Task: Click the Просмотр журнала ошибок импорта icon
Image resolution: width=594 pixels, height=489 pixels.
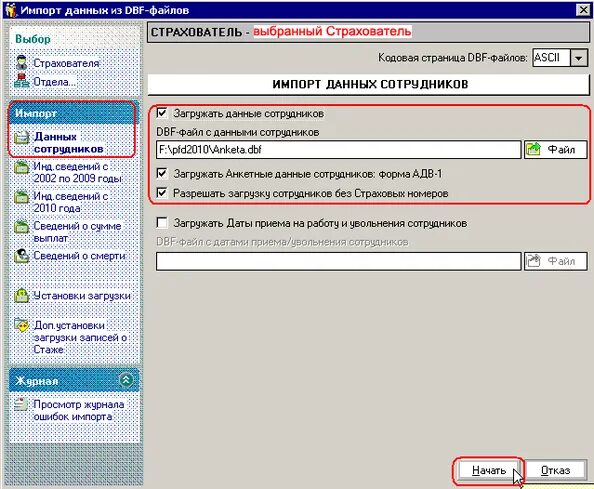Action: click(21, 404)
